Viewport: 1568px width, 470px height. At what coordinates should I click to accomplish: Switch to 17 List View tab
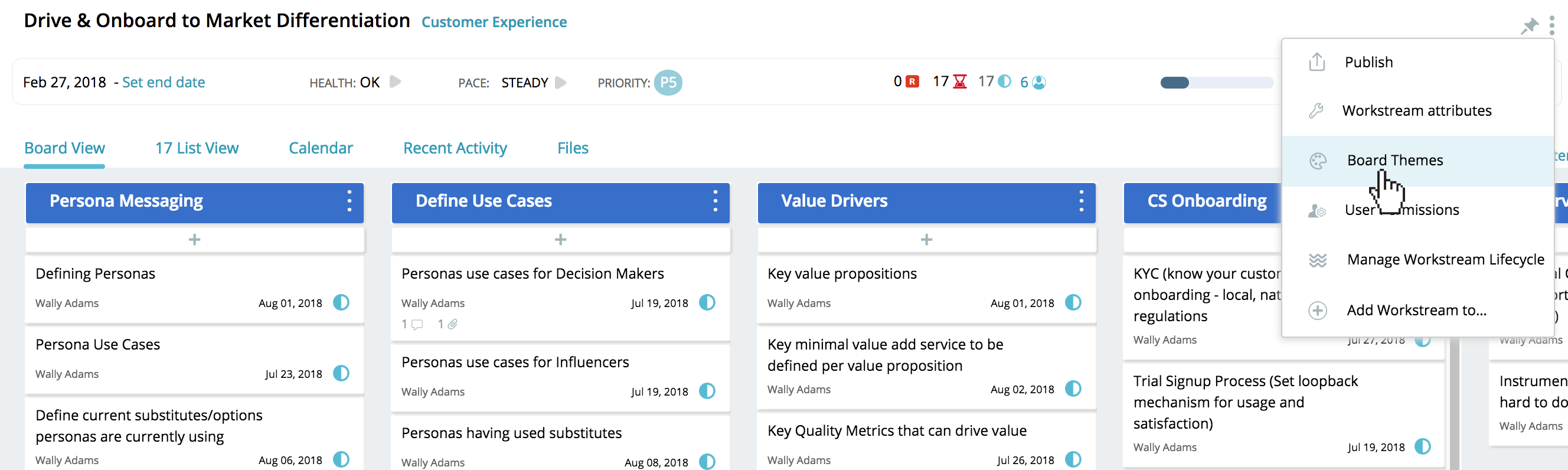(x=197, y=148)
